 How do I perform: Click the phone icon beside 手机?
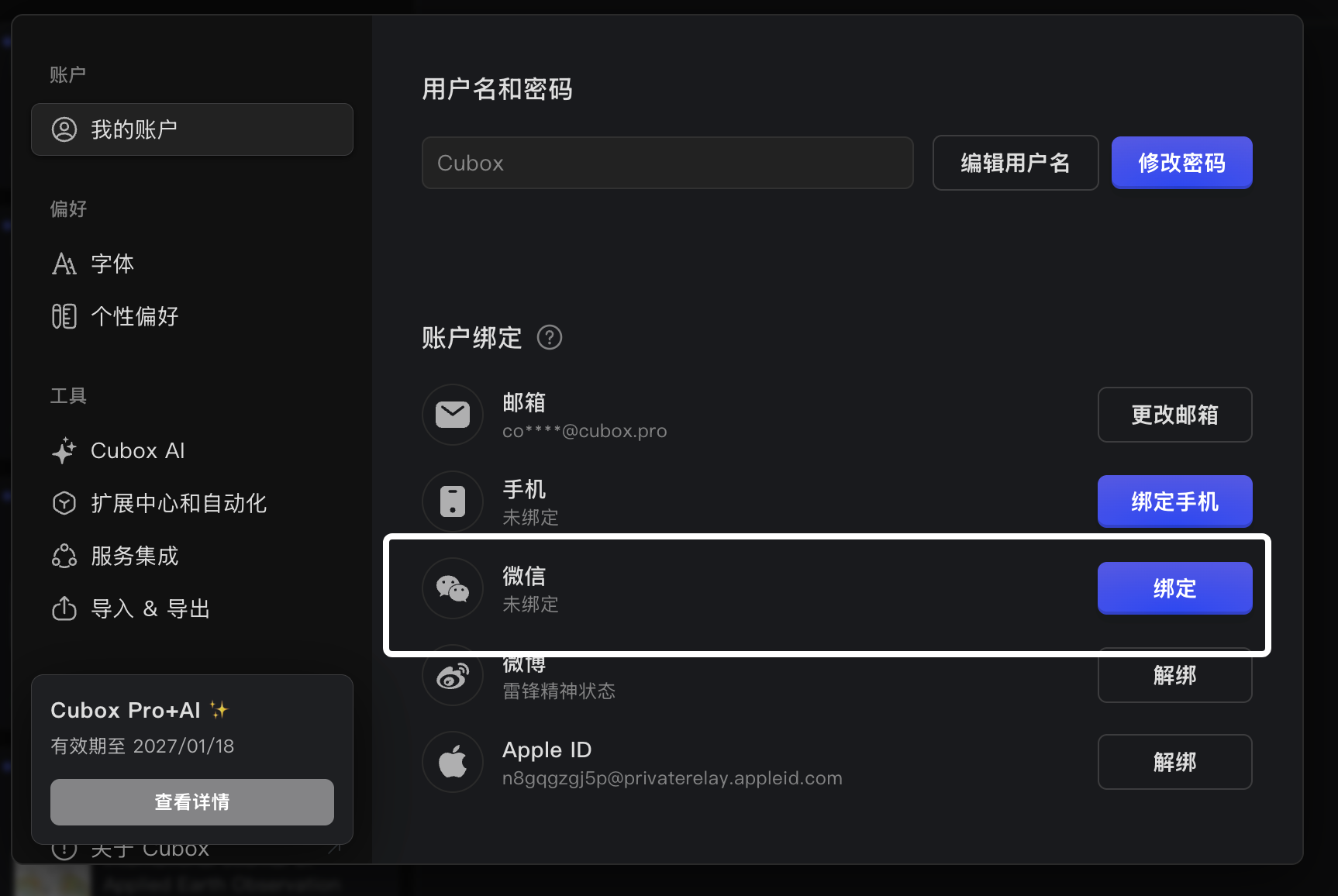click(x=452, y=501)
